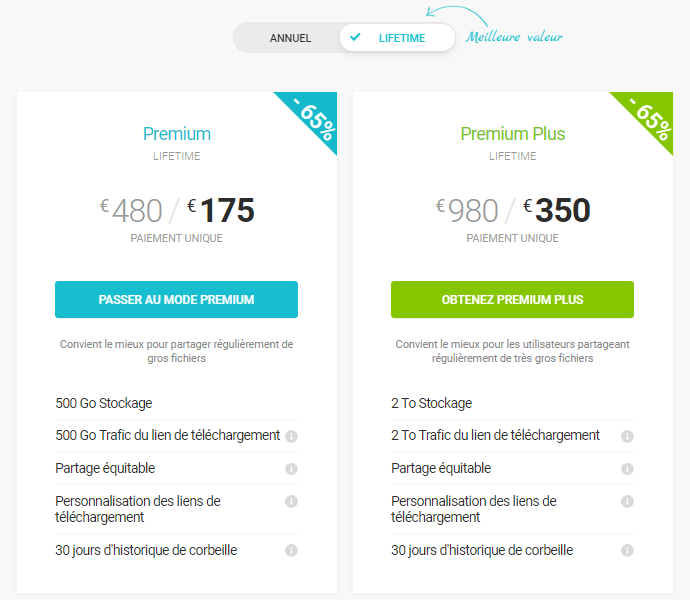Select the LIFETIME billing option

pos(397,38)
